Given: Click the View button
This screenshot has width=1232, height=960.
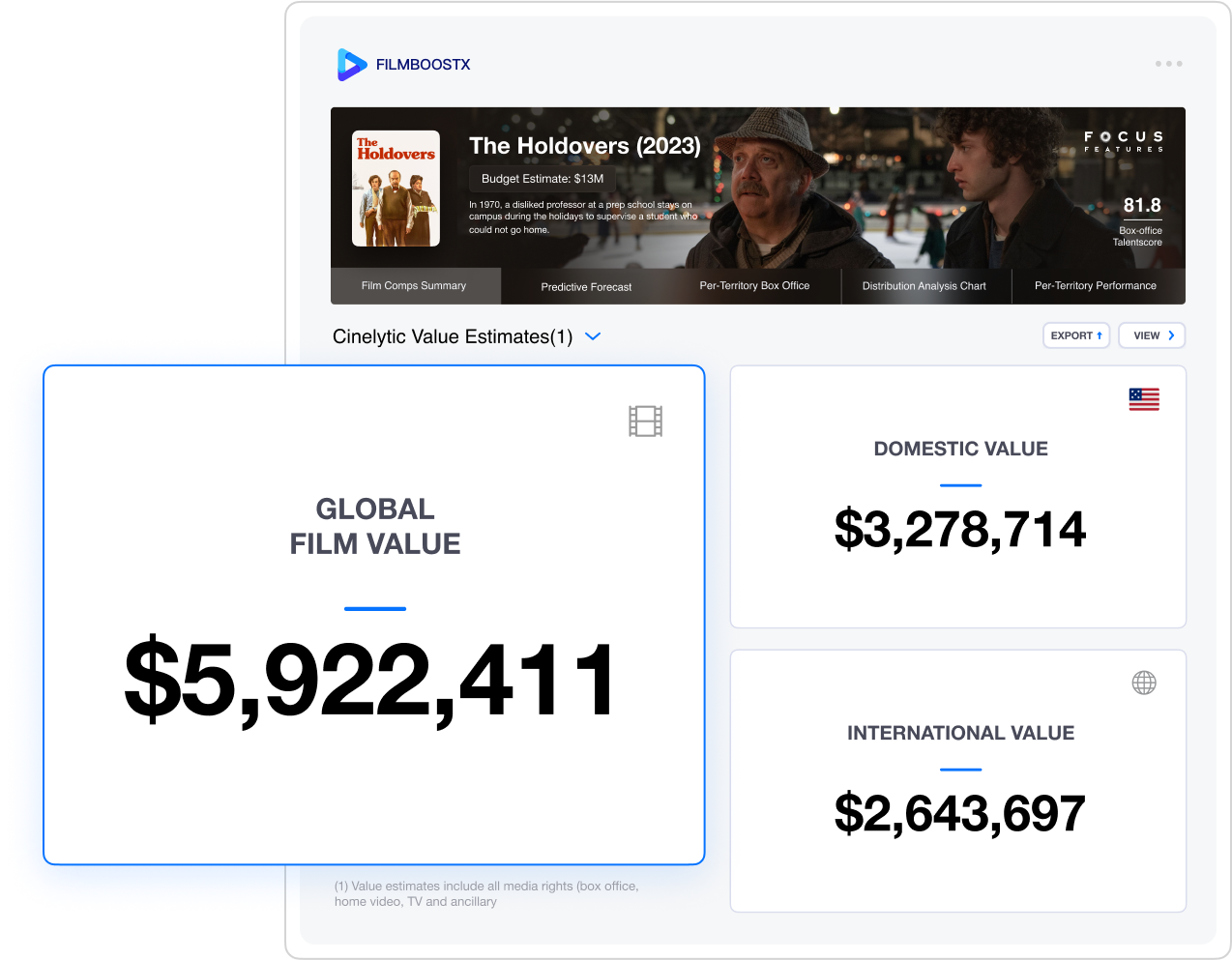Looking at the screenshot, I should [1152, 335].
